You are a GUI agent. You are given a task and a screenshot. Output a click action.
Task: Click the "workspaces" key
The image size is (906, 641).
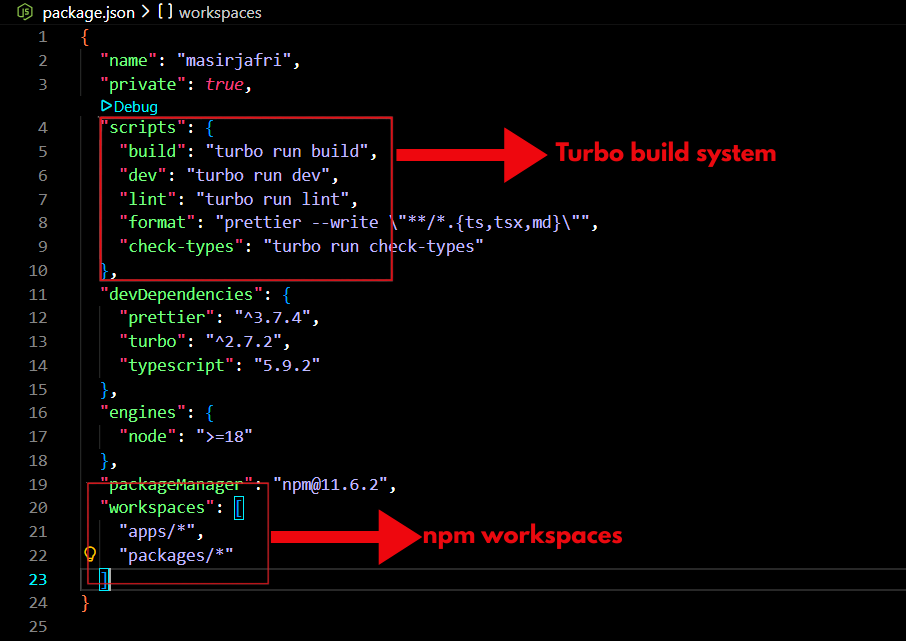157,507
